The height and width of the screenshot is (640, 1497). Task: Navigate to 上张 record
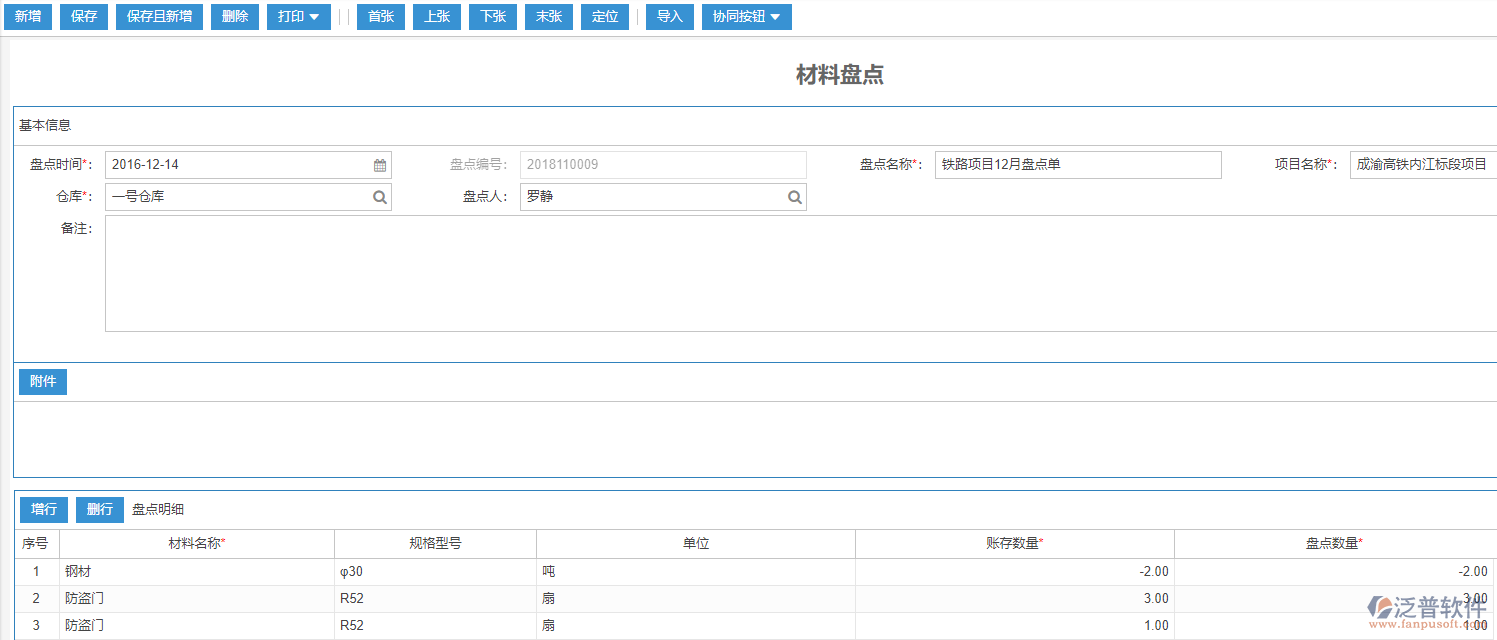coord(436,16)
